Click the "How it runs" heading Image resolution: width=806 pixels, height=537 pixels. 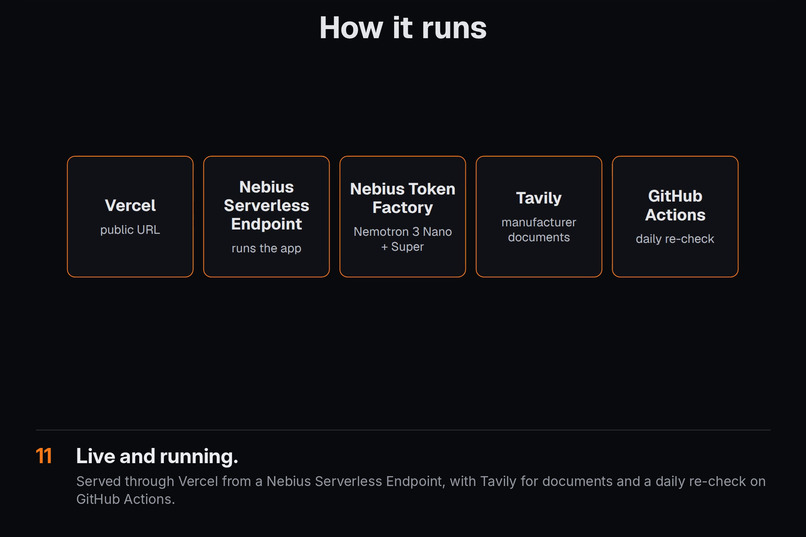coord(403,28)
